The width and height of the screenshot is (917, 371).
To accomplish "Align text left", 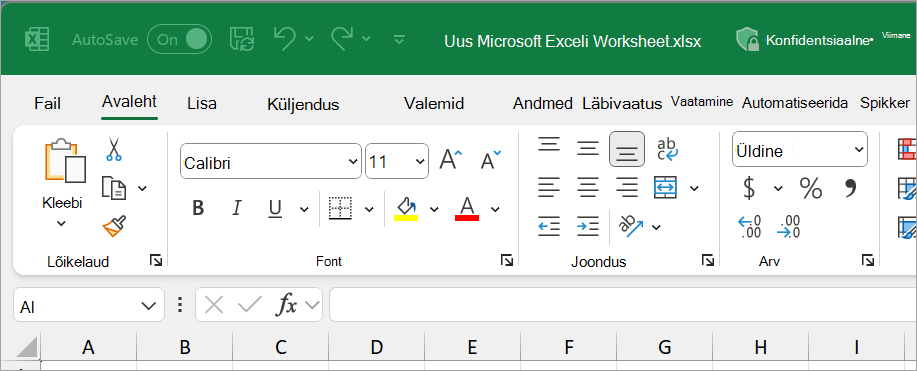I will [x=549, y=188].
